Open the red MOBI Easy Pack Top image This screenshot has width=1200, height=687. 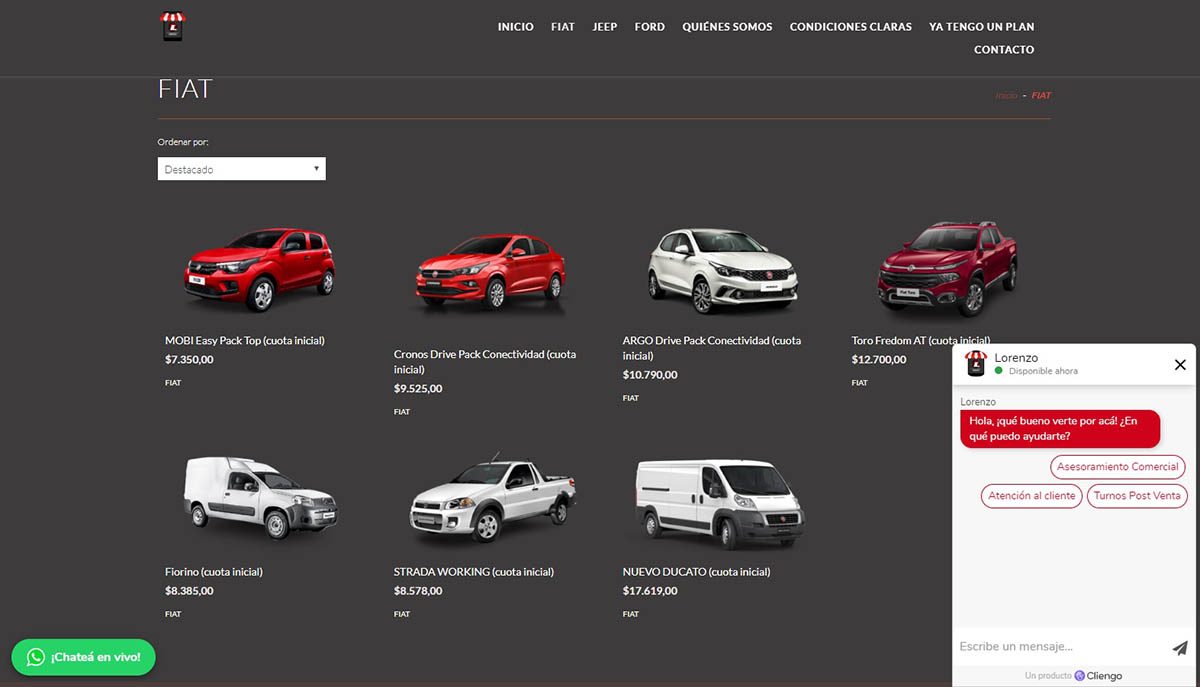click(x=260, y=268)
